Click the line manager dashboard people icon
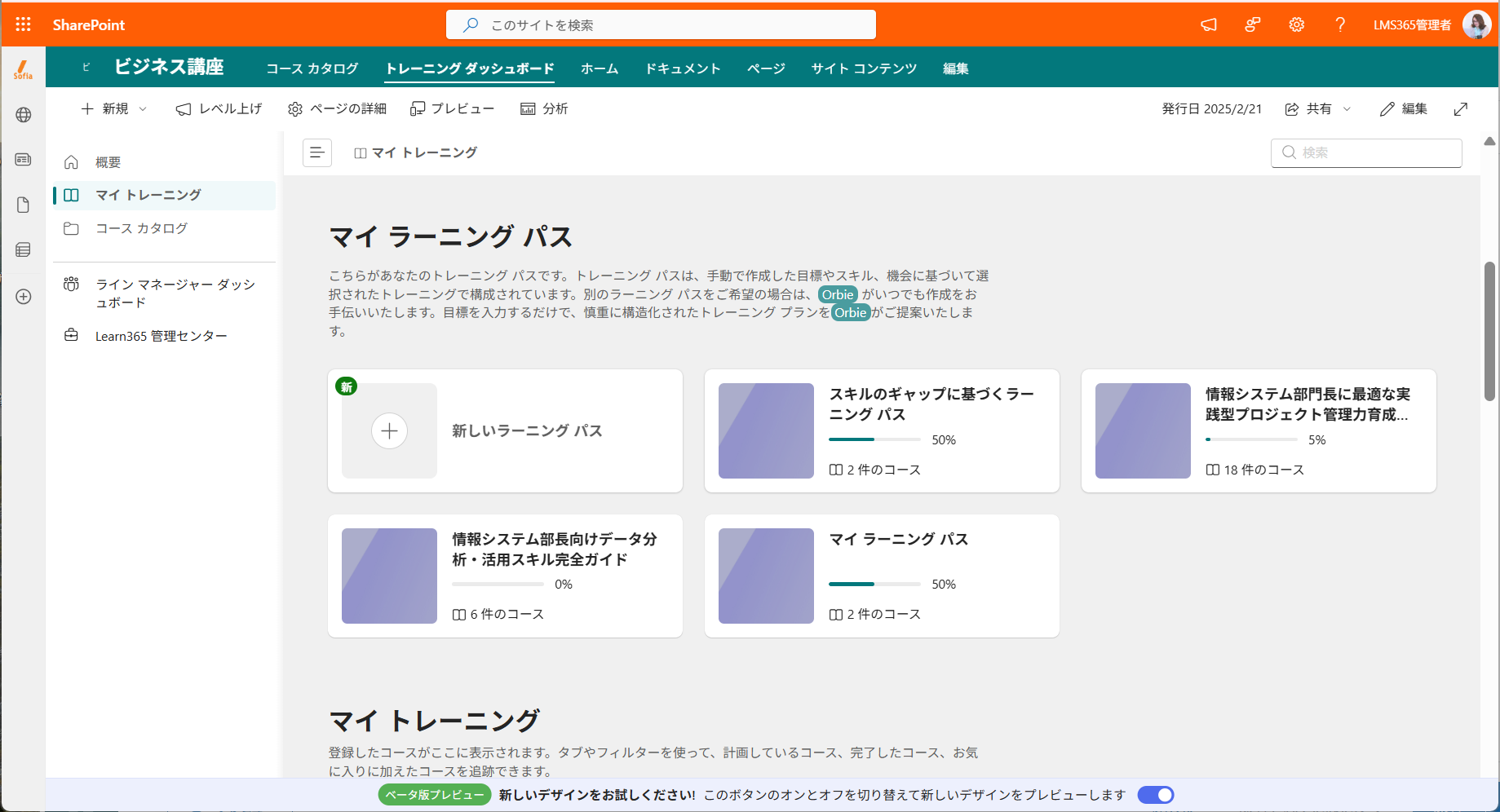 click(71, 284)
